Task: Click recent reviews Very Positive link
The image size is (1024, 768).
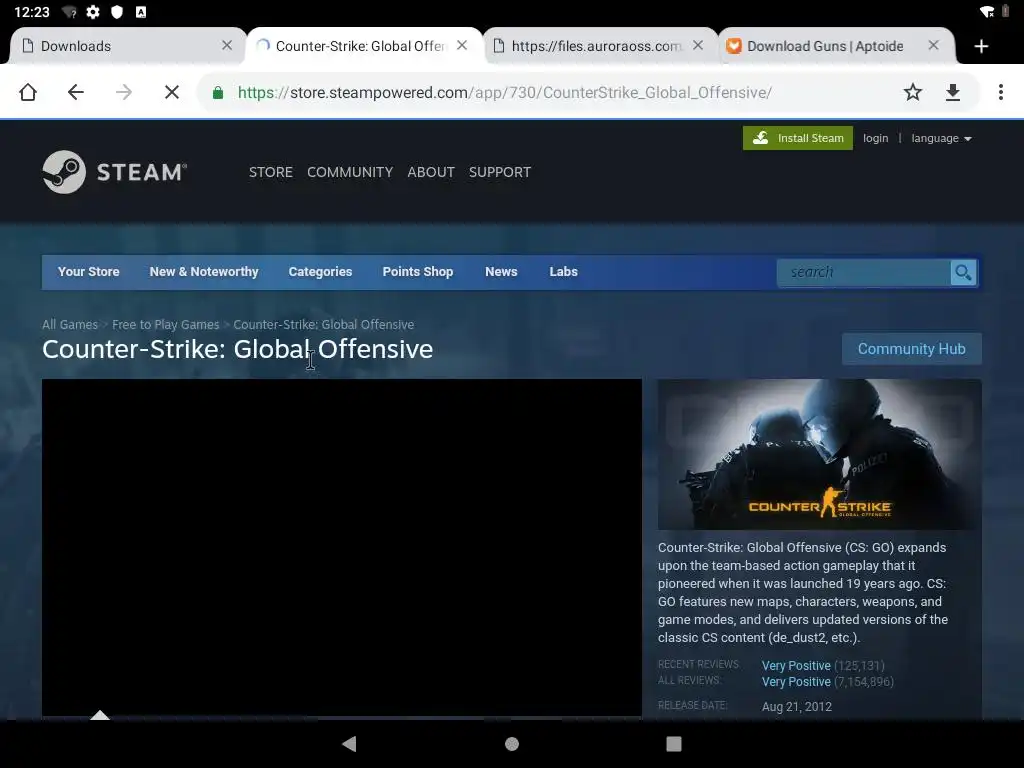Action: point(796,665)
